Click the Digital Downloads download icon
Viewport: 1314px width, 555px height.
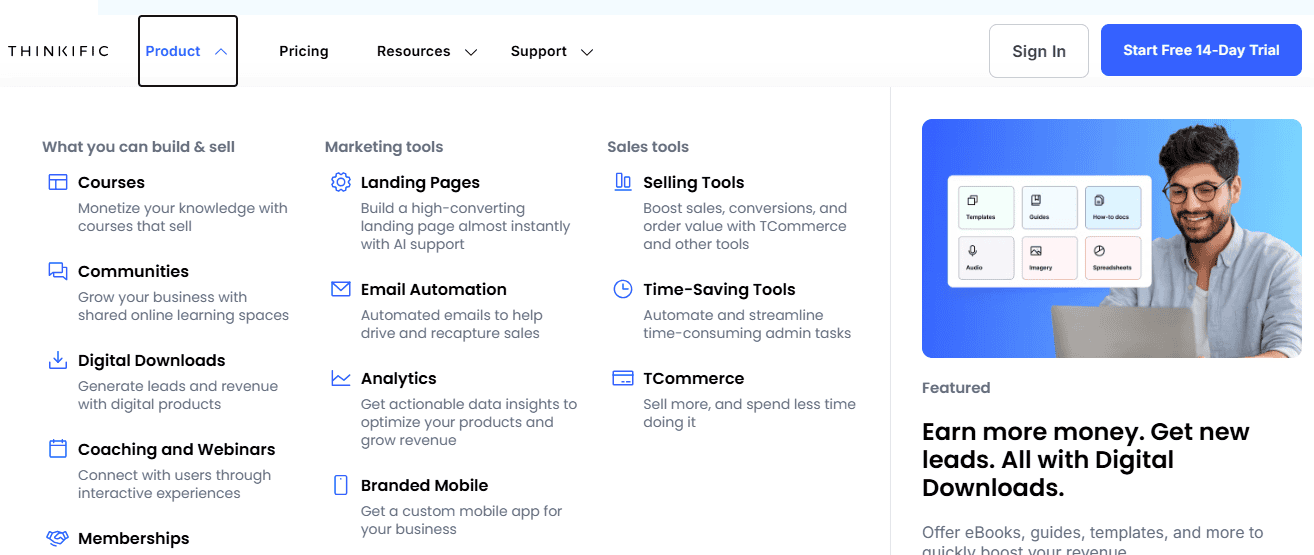pos(58,360)
